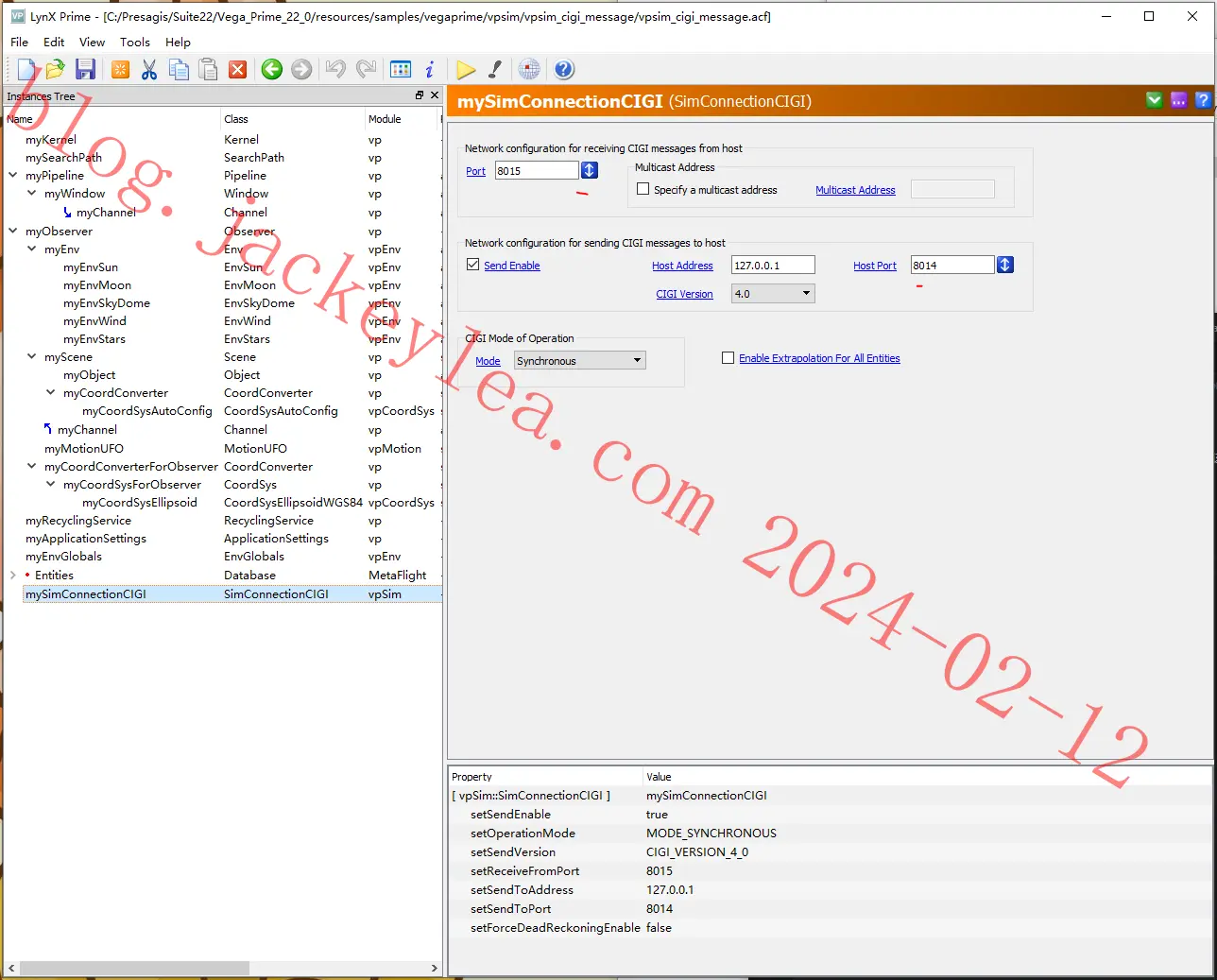Click the Save floppy disk toolbar icon
Image resolution: width=1217 pixels, height=980 pixels.
(85, 69)
